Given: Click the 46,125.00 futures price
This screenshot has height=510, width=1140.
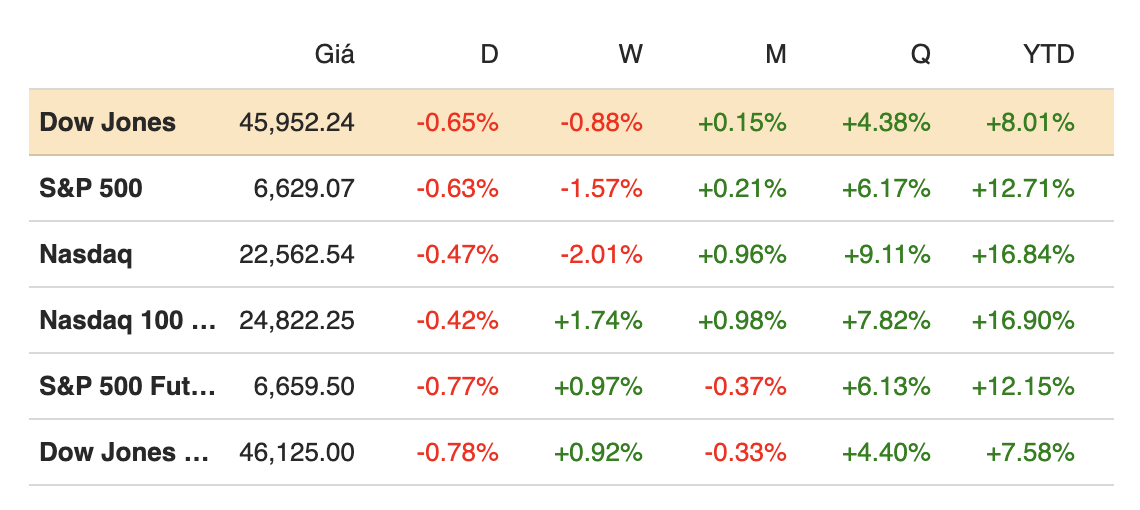Looking at the screenshot, I should click(x=297, y=452).
